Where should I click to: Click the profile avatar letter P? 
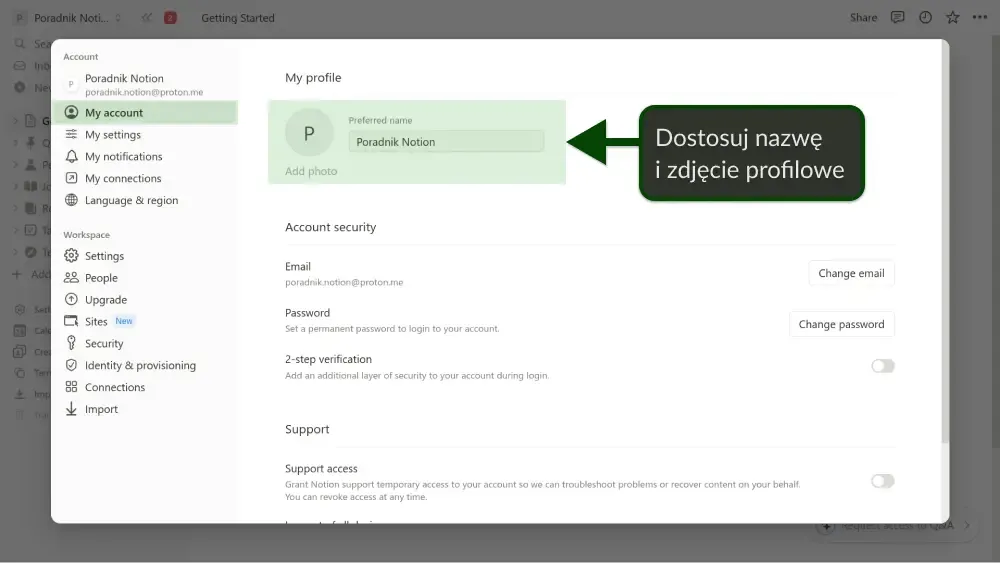tap(309, 133)
